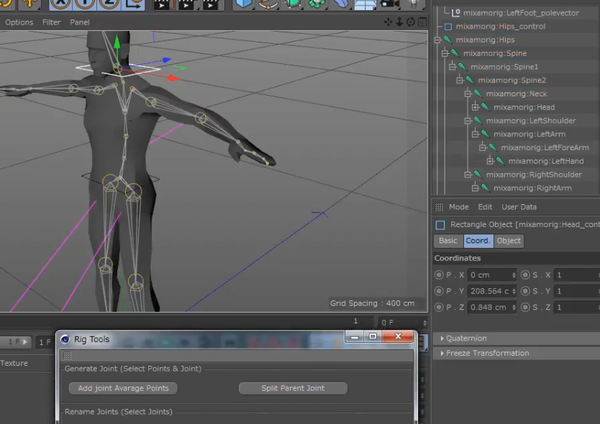Open the viewport Panel menu

(80, 22)
